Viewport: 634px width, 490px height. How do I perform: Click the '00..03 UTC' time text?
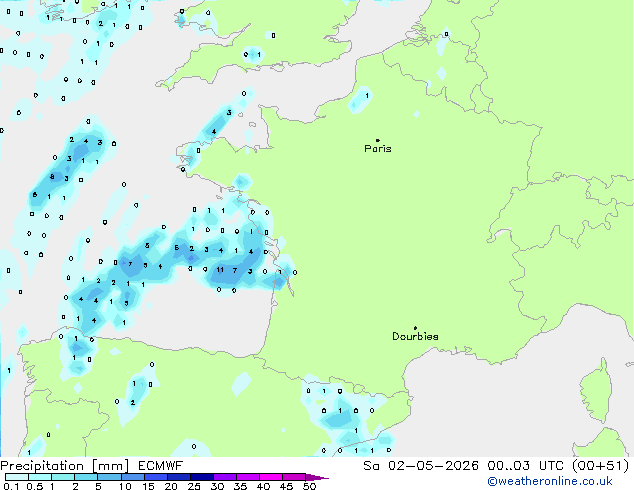click(526, 466)
